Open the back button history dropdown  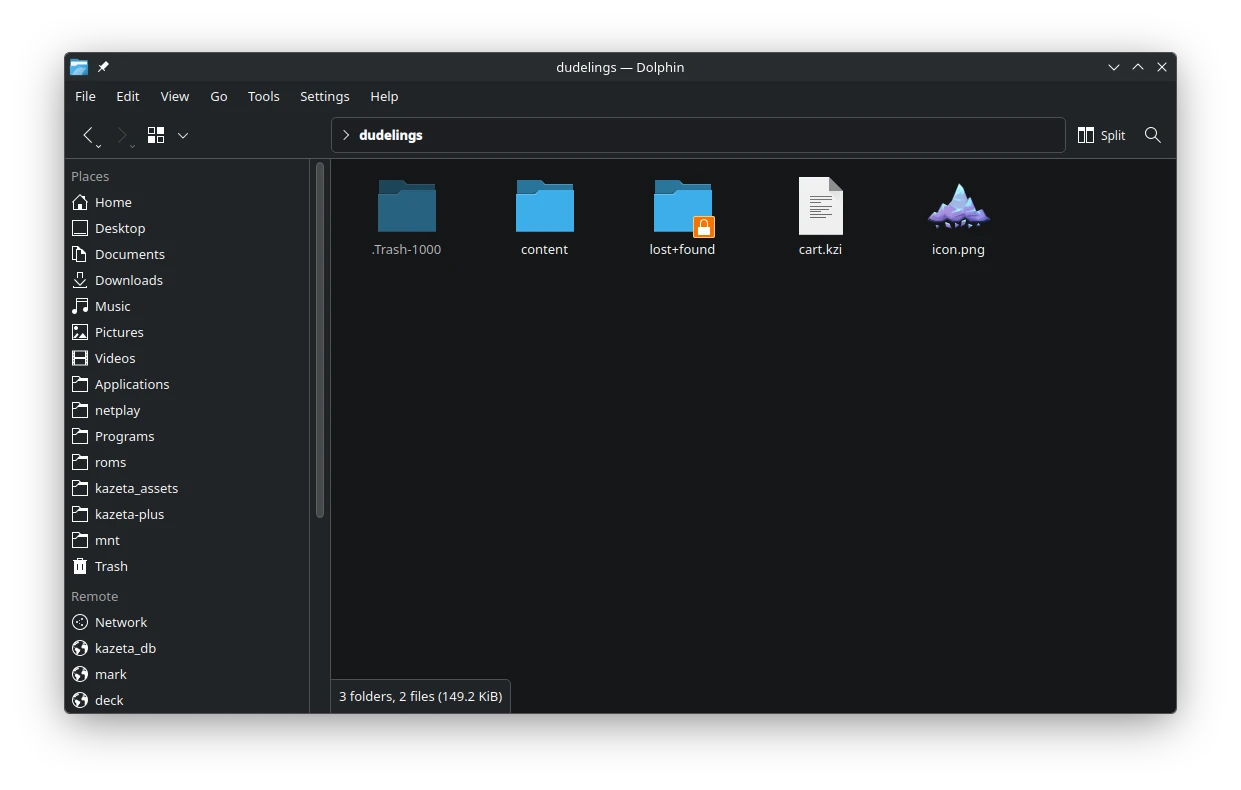[x=99, y=145]
